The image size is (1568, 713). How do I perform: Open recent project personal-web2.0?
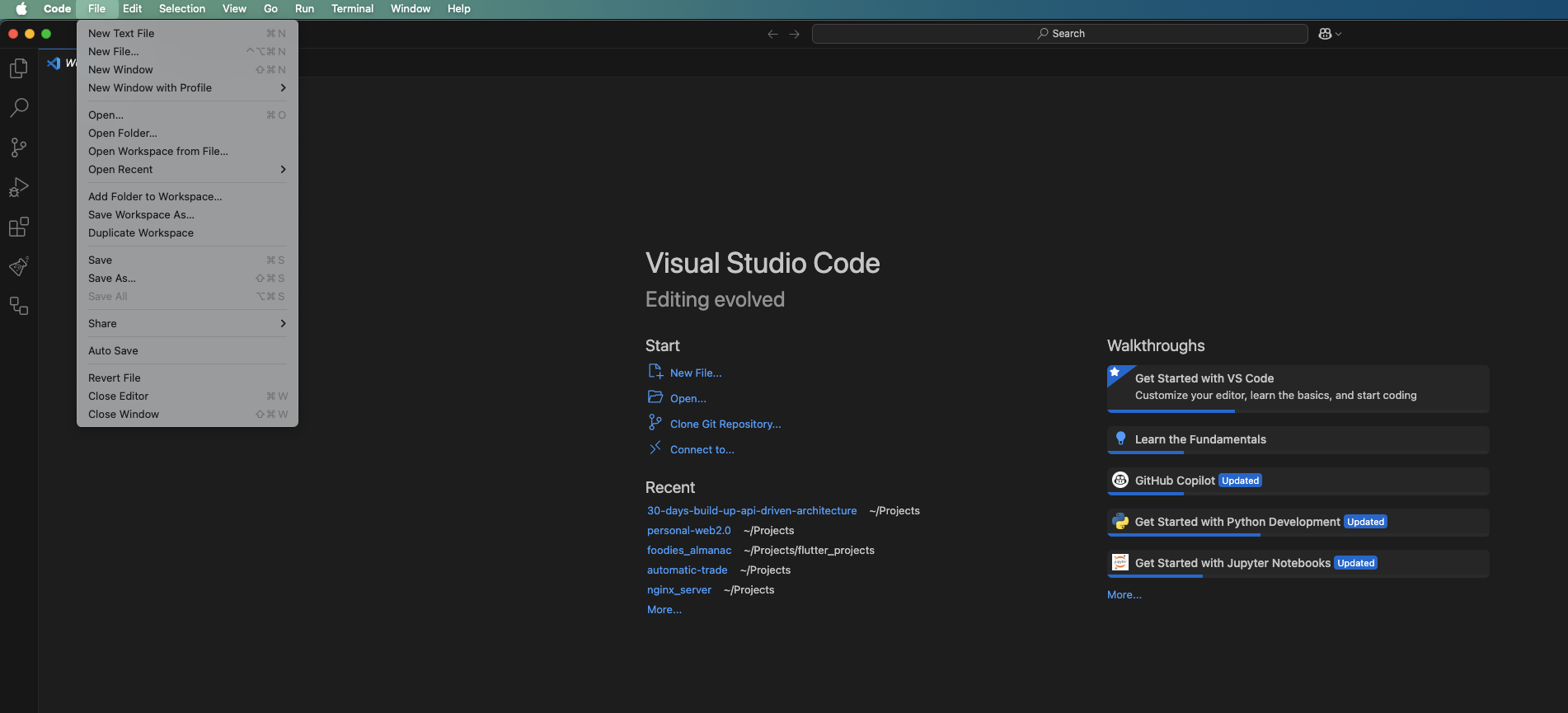689,530
